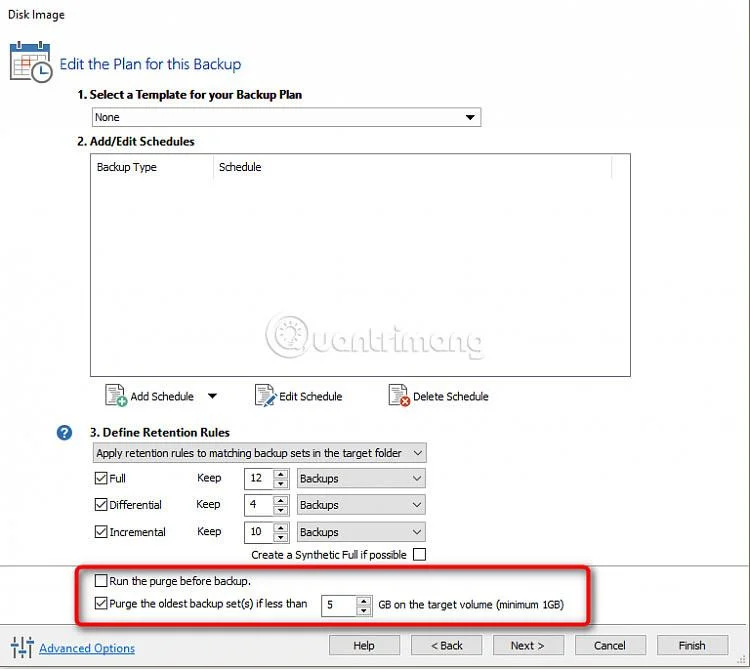Open the Differential retention unit dropdown
This screenshot has height=669, width=750.
tap(361, 504)
